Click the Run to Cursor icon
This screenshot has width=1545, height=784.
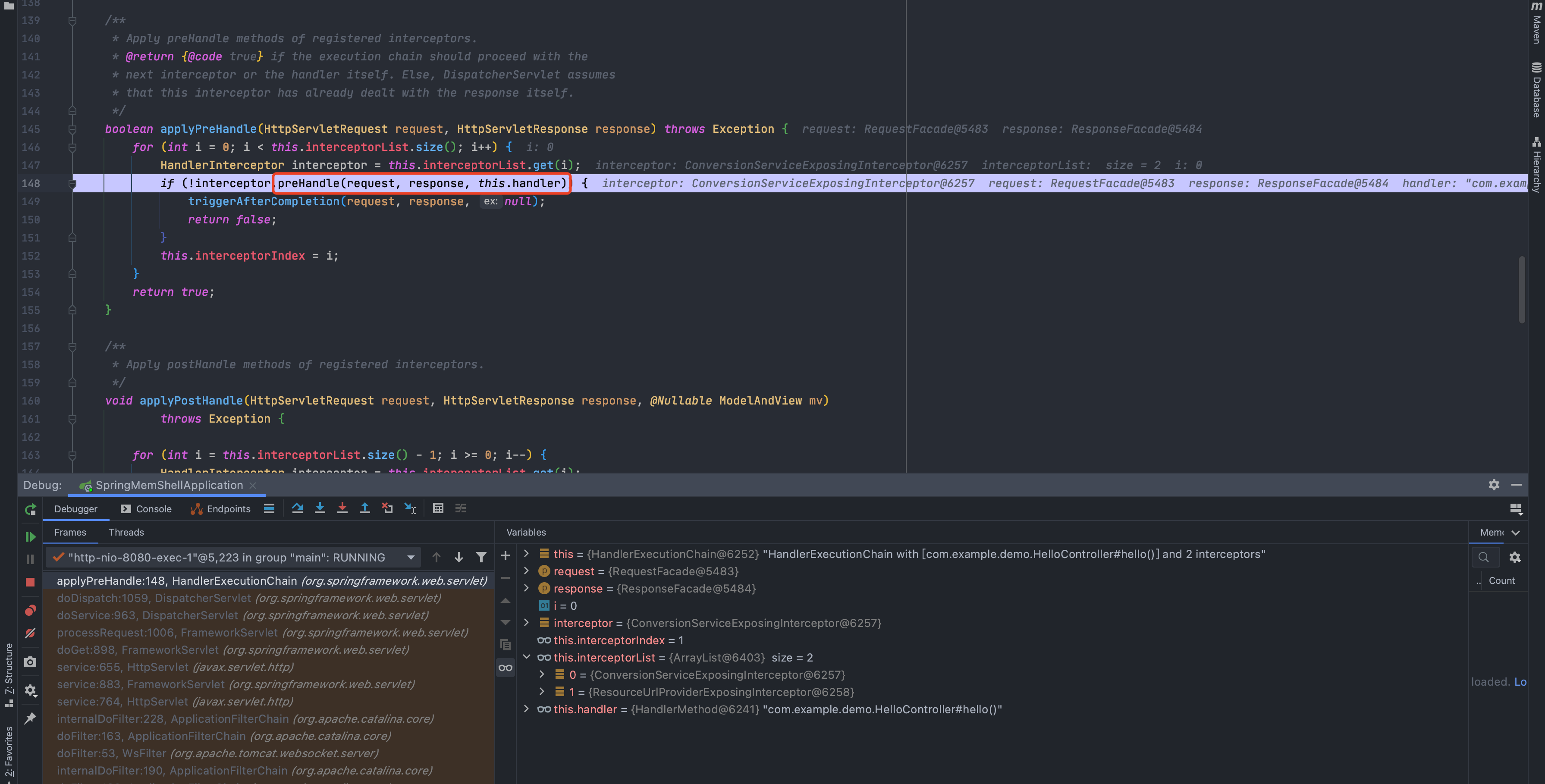click(410, 508)
